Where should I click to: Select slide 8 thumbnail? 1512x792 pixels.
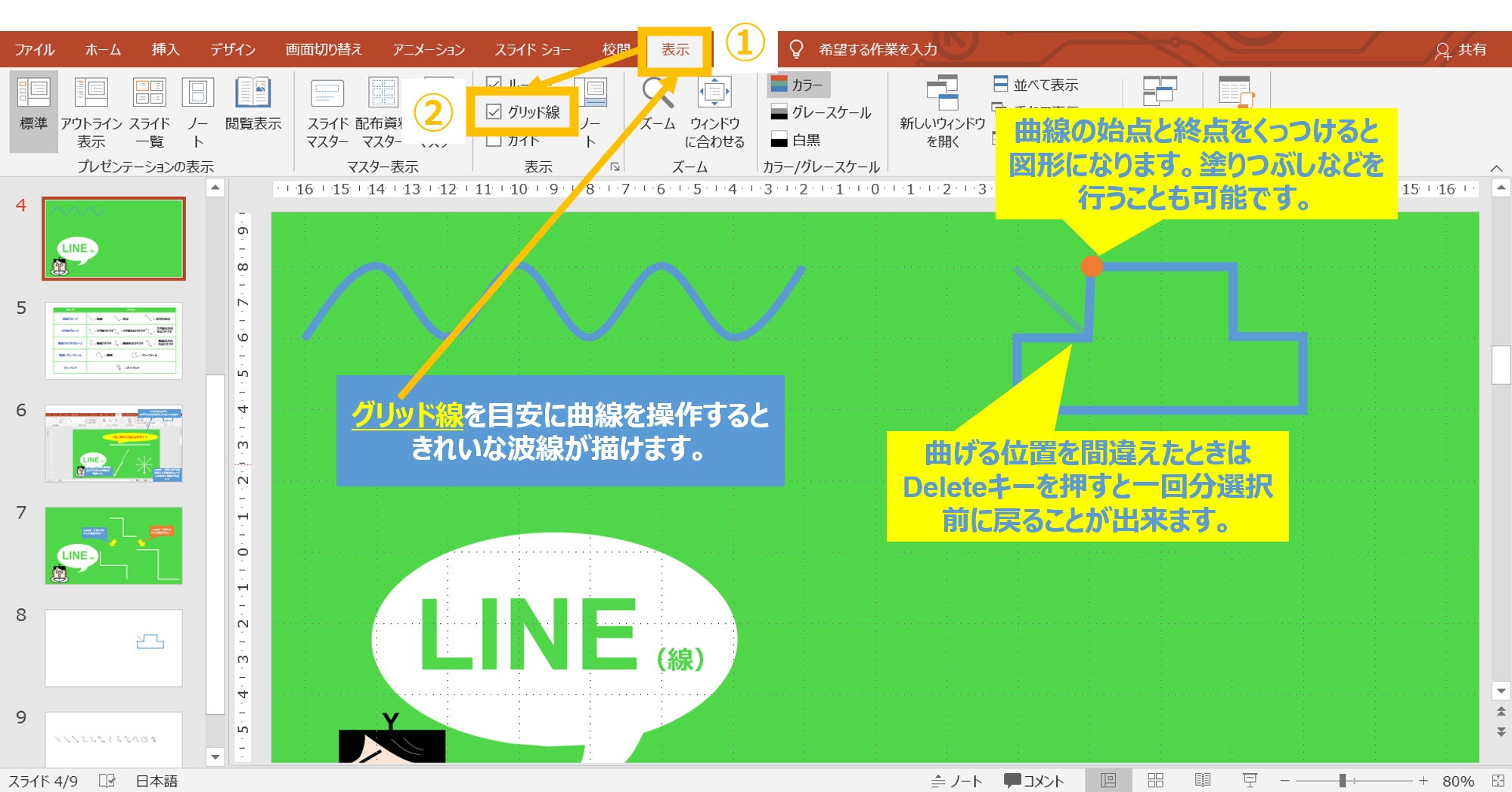click(x=113, y=648)
